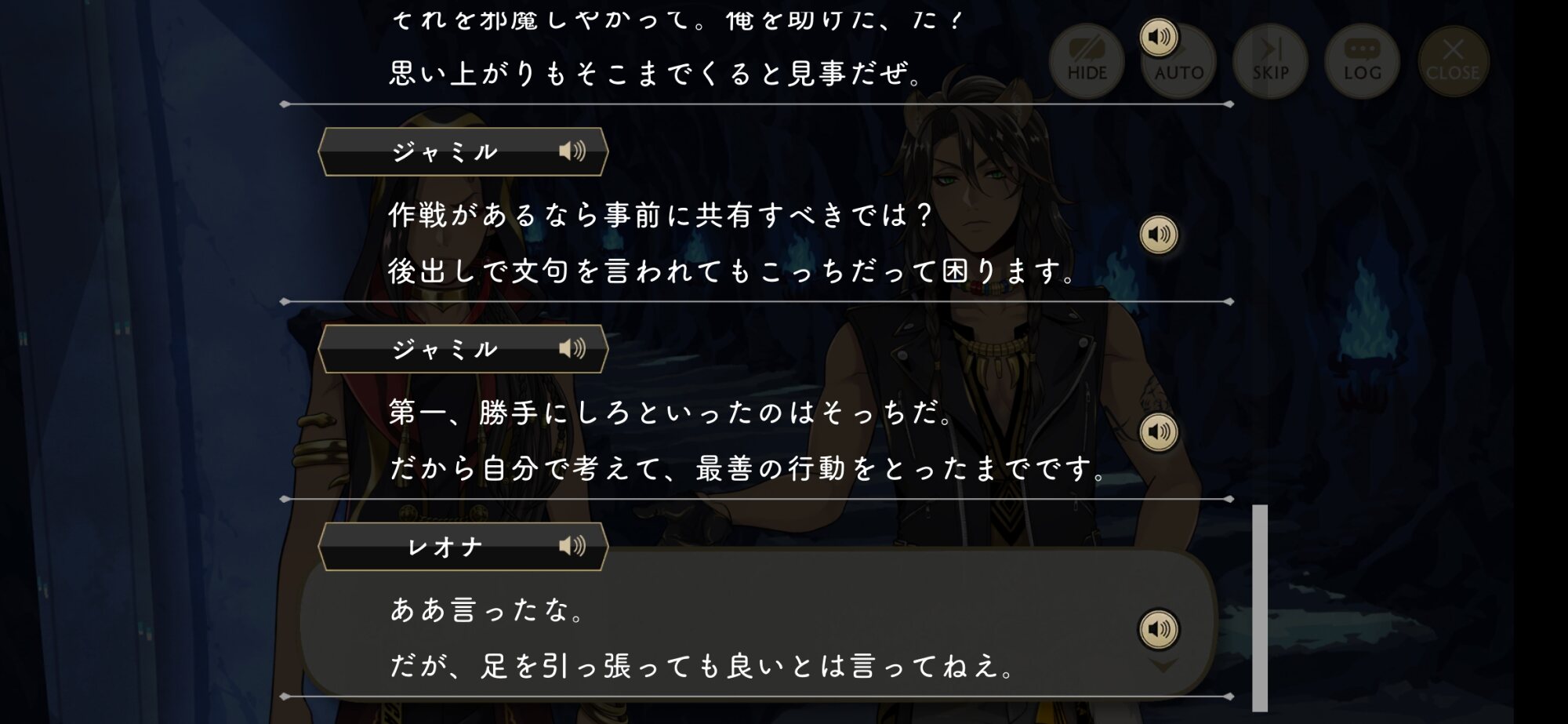Click the 後出しで文句 dialogue text
The width and height of the screenshot is (1568, 724).
[x=731, y=271]
